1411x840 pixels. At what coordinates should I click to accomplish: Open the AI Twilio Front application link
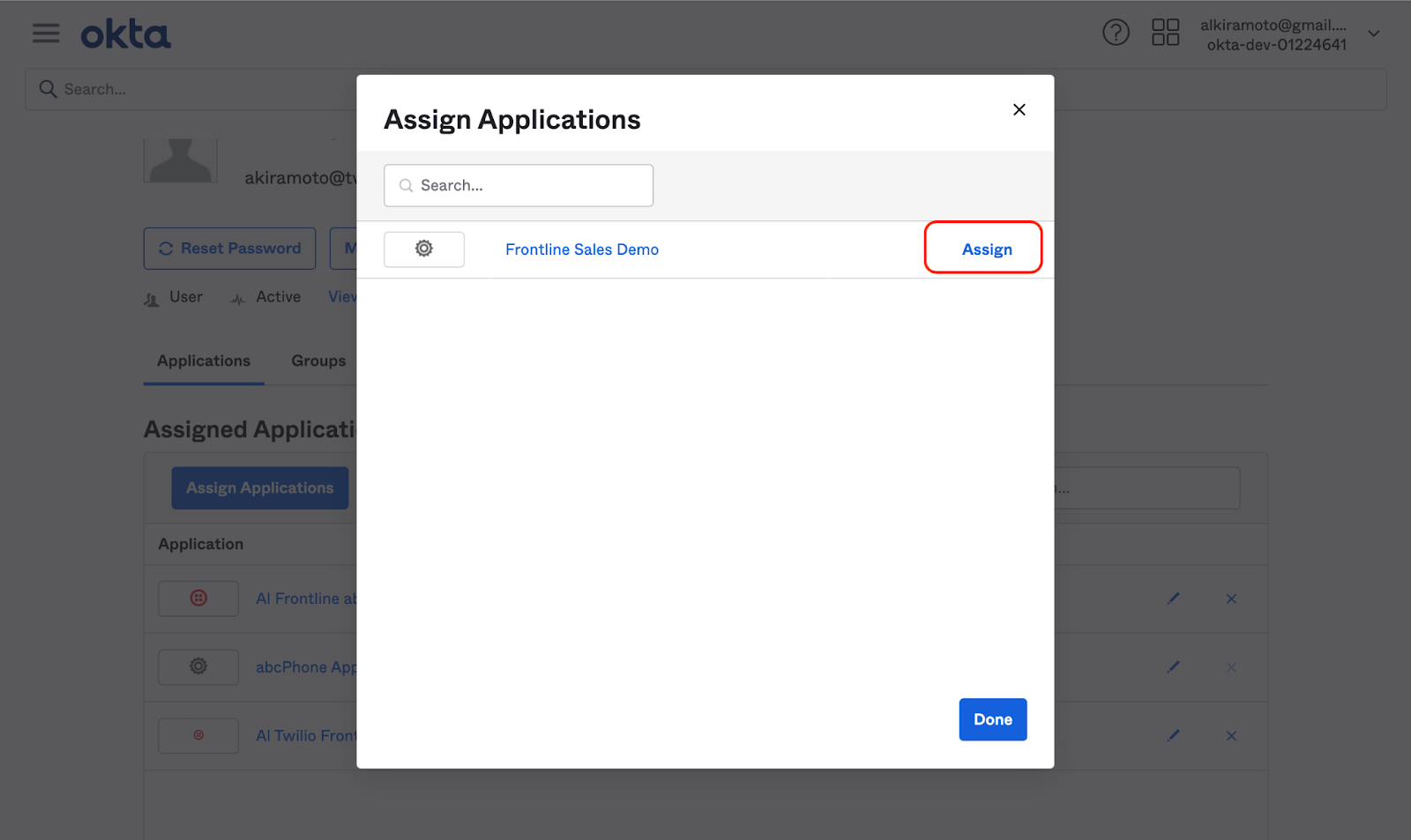[306, 736]
